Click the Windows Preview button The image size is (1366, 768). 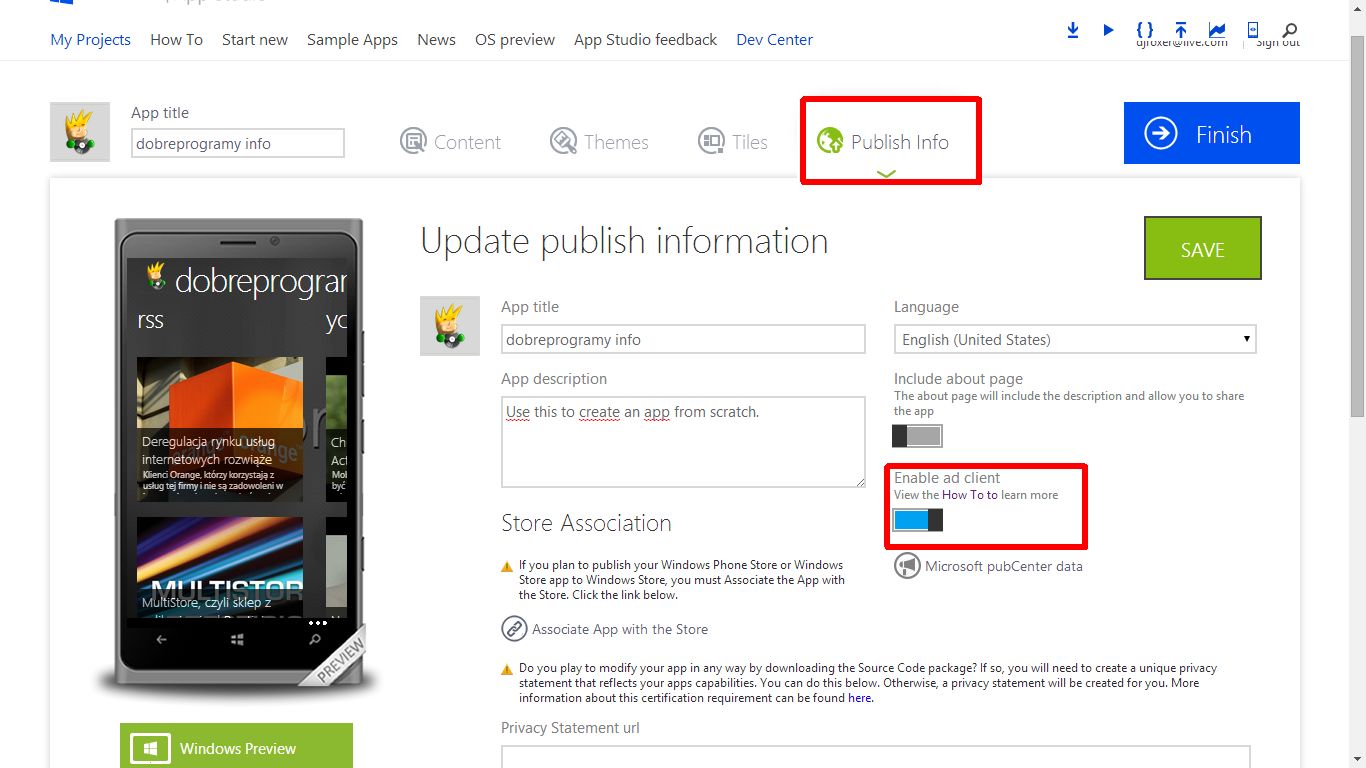236,746
